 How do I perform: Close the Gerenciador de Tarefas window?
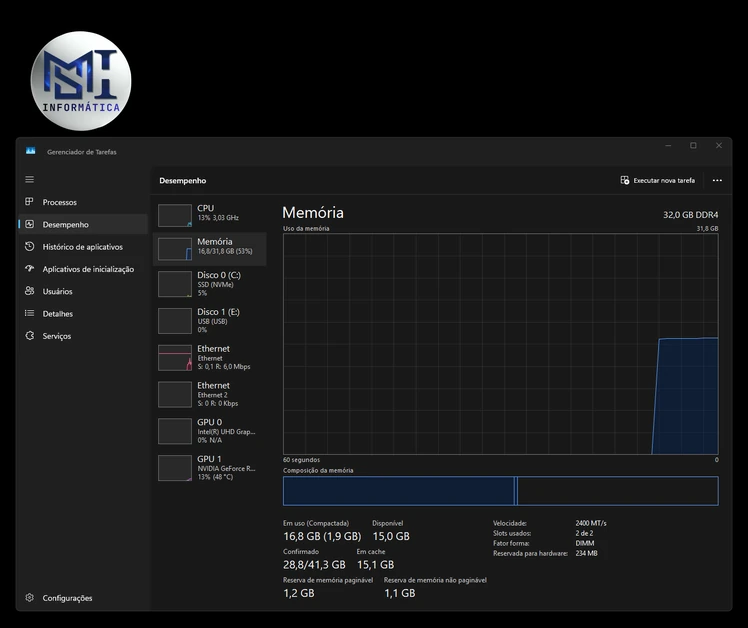(718, 146)
